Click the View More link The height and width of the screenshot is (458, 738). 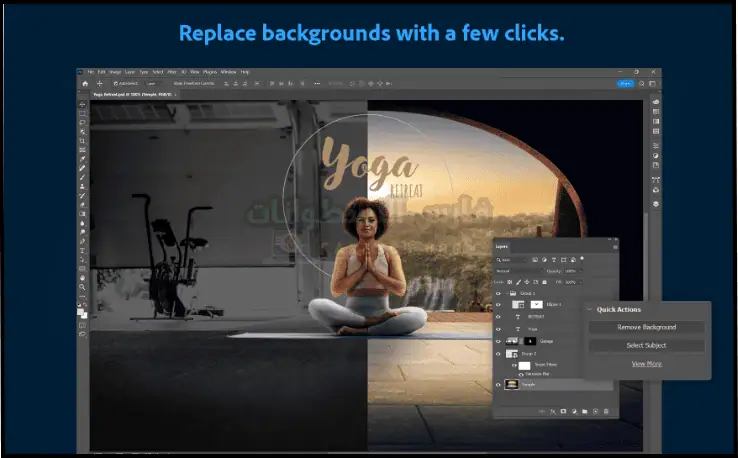pyautogui.click(x=646, y=364)
